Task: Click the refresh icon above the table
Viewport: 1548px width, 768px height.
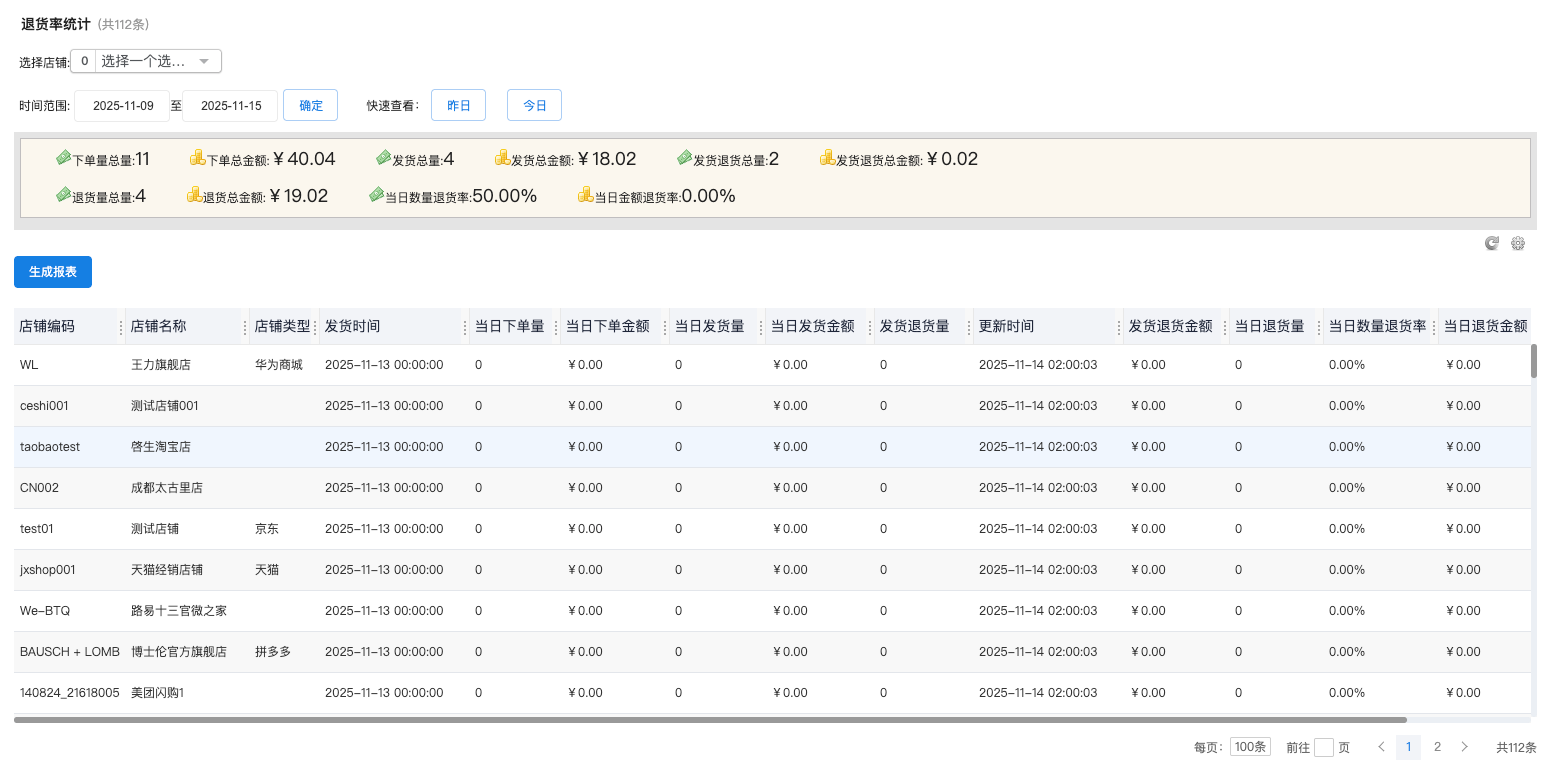Action: click(x=1492, y=243)
